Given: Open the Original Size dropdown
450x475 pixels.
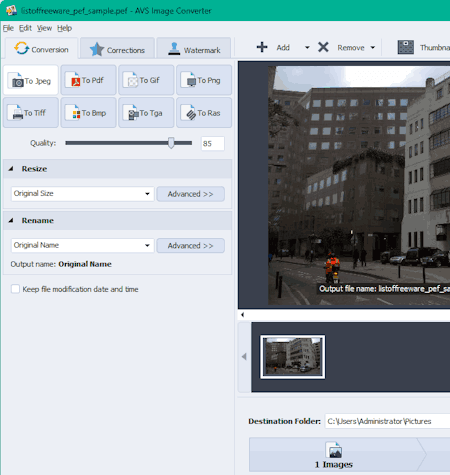Looking at the screenshot, I should coord(82,194).
